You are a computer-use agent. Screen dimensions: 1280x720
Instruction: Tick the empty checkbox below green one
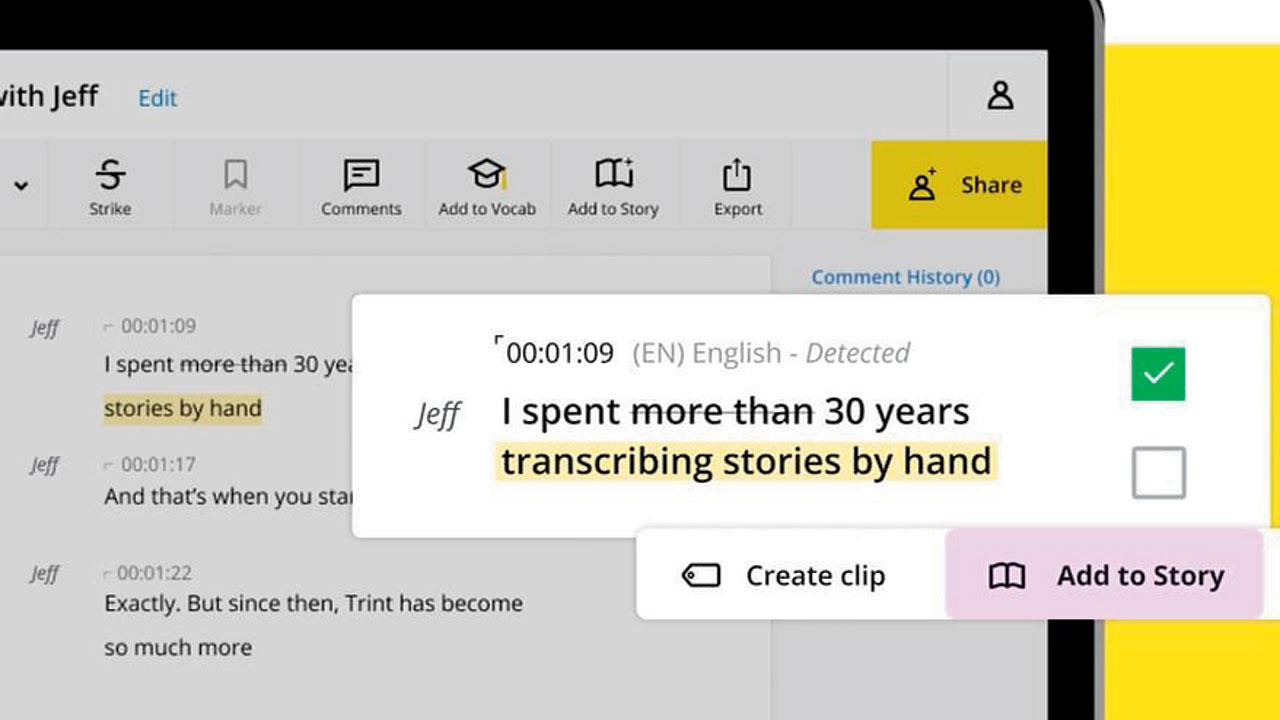click(x=1158, y=473)
